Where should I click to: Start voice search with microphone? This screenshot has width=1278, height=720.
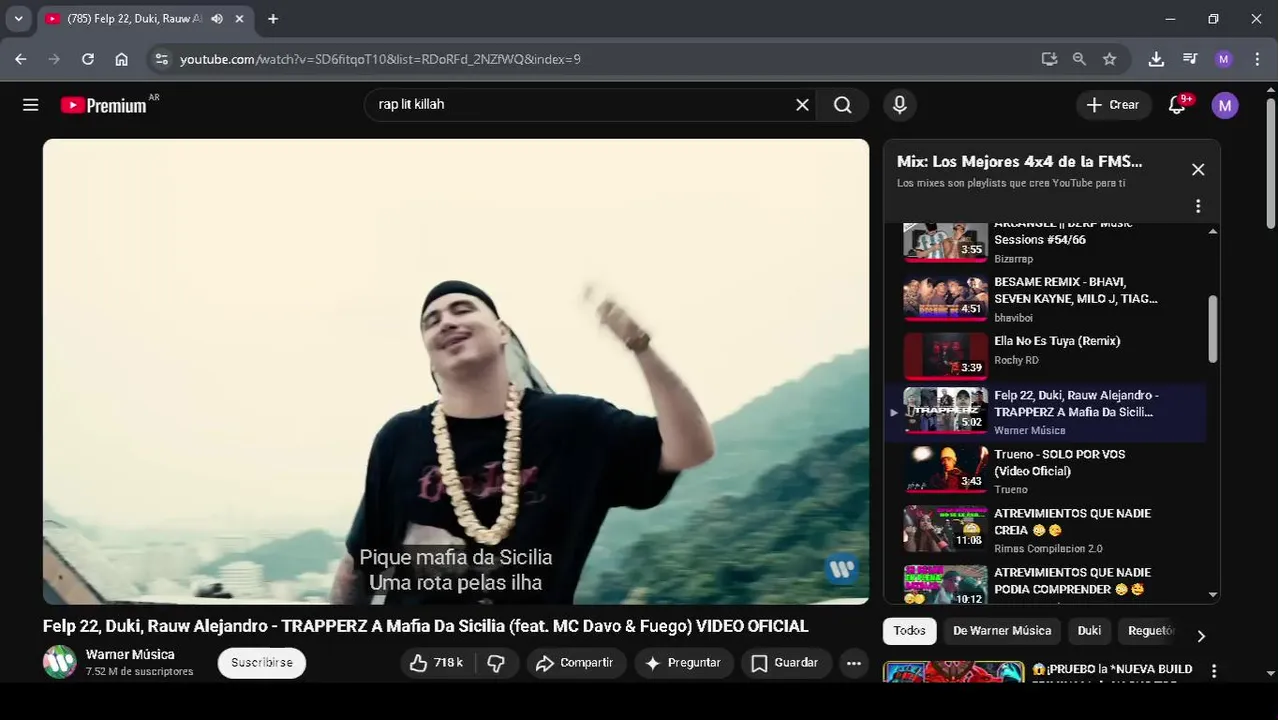(x=900, y=105)
